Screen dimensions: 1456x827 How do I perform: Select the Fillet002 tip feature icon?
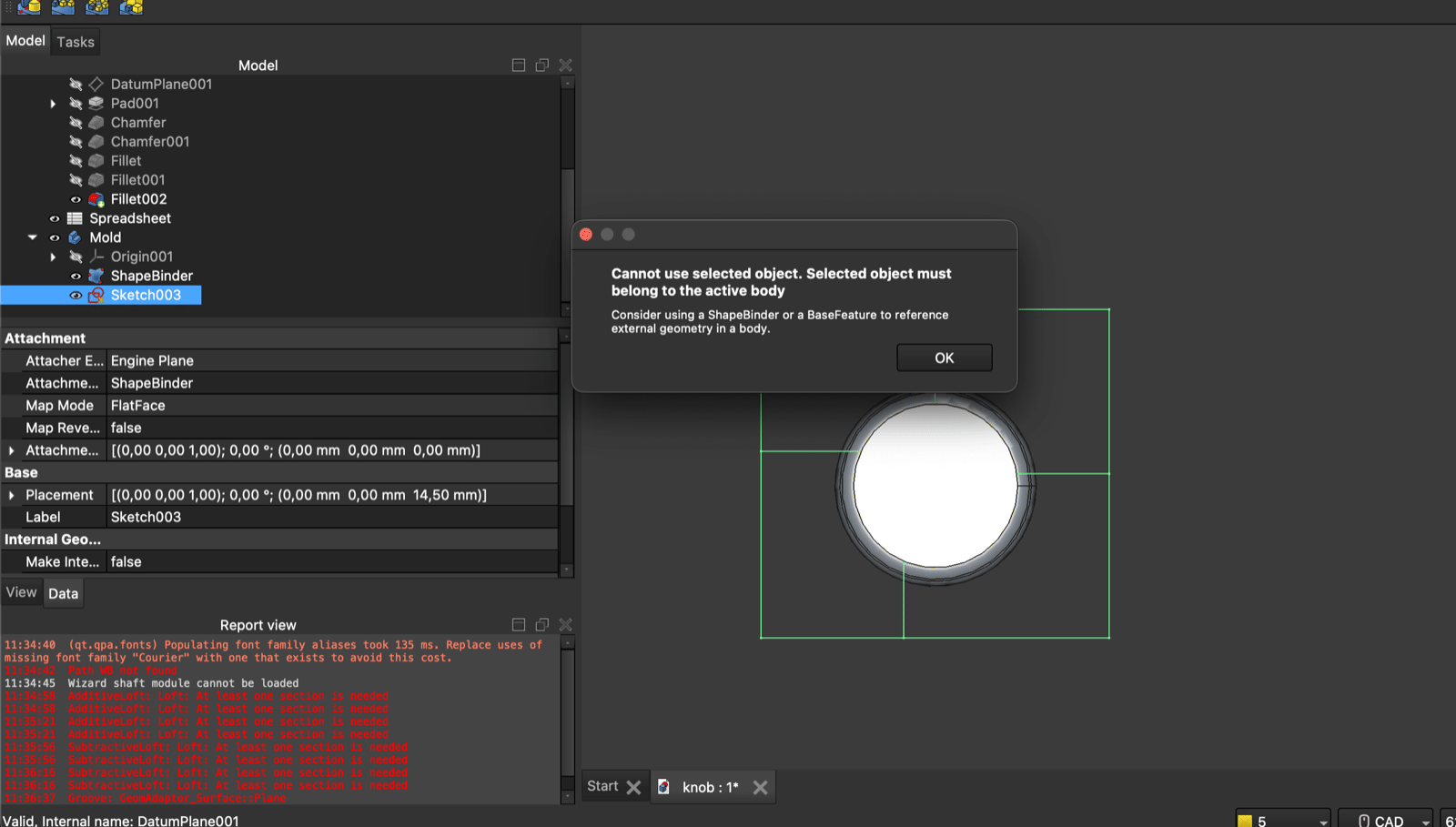(96, 199)
